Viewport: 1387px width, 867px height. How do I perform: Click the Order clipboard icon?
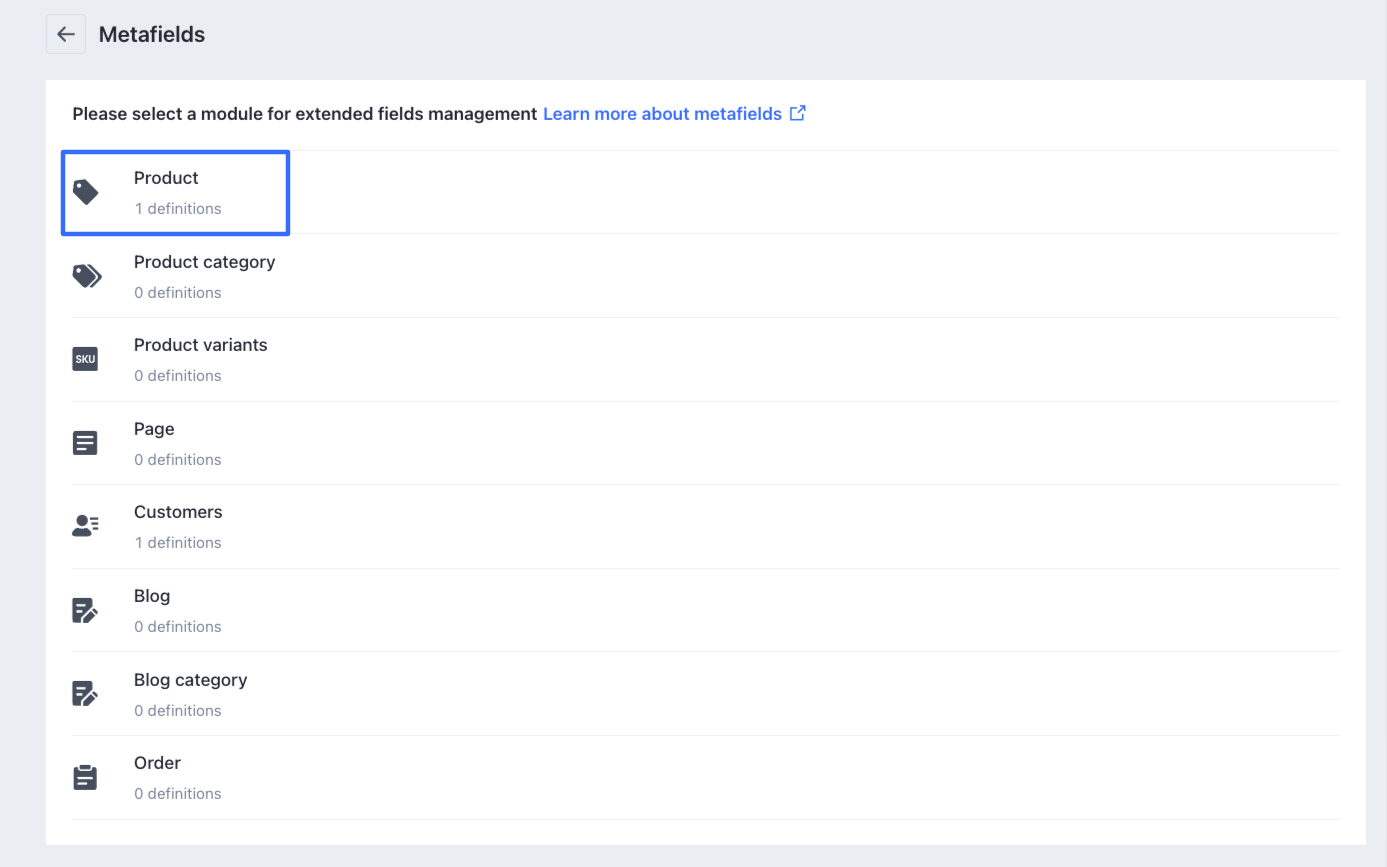coord(86,777)
